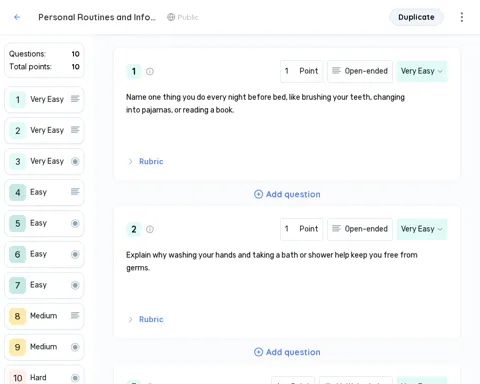The height and width of the screenshot is (384, 480).
Task: Click the back arrow icon
Action: (x=17, y=17)
